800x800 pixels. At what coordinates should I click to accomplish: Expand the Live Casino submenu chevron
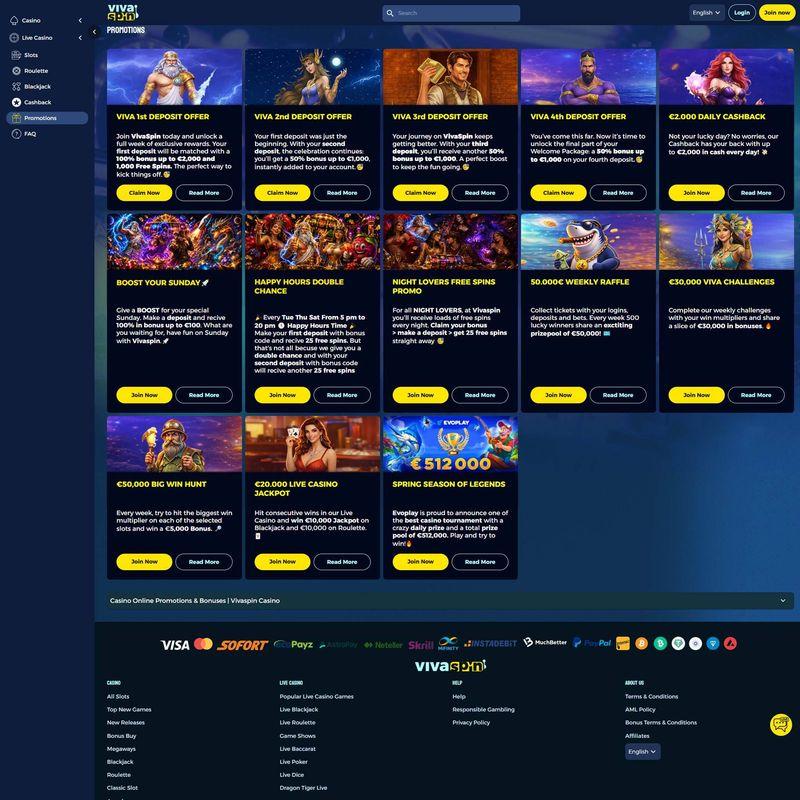80,38
